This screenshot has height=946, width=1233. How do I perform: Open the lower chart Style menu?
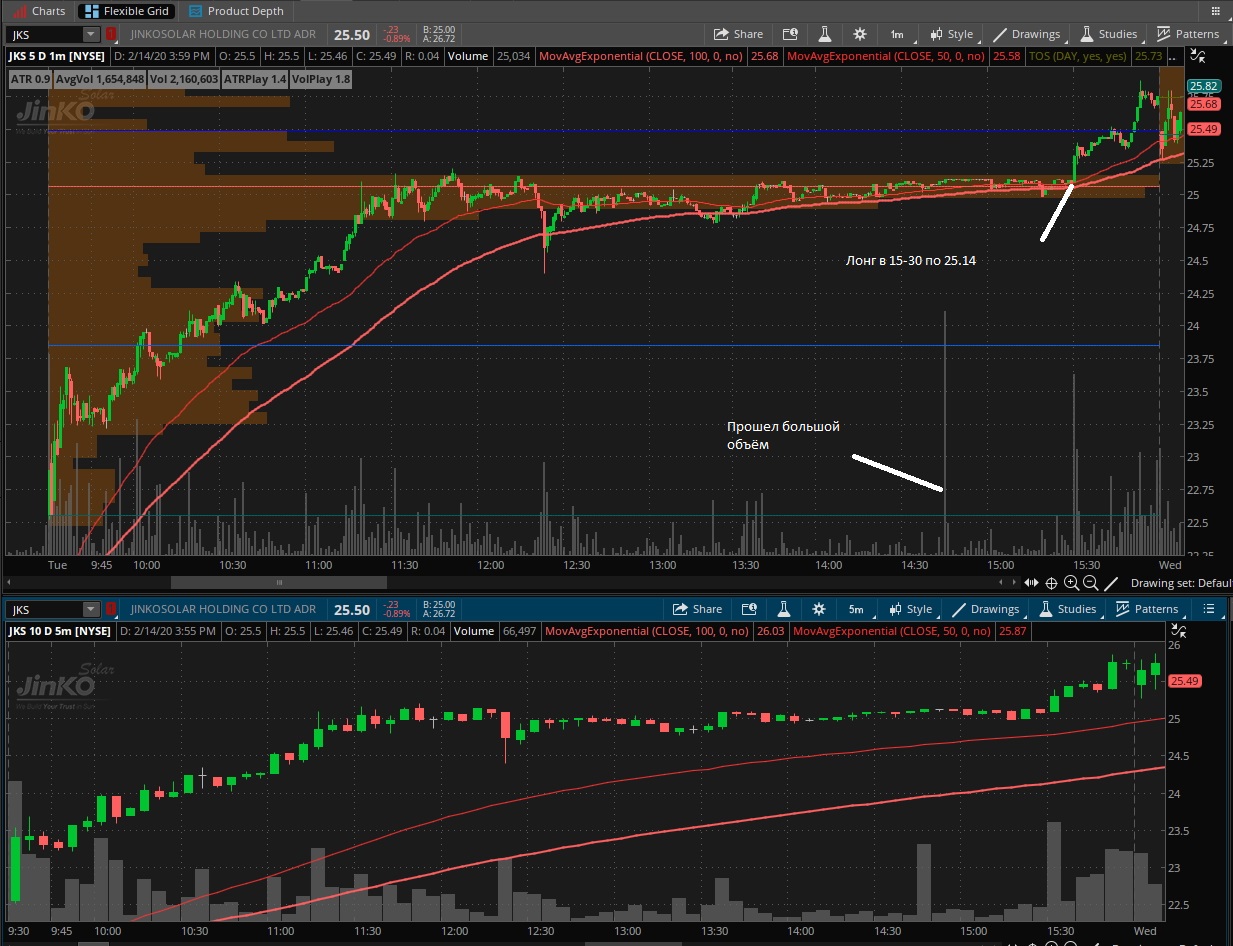[x=910, y=609]
